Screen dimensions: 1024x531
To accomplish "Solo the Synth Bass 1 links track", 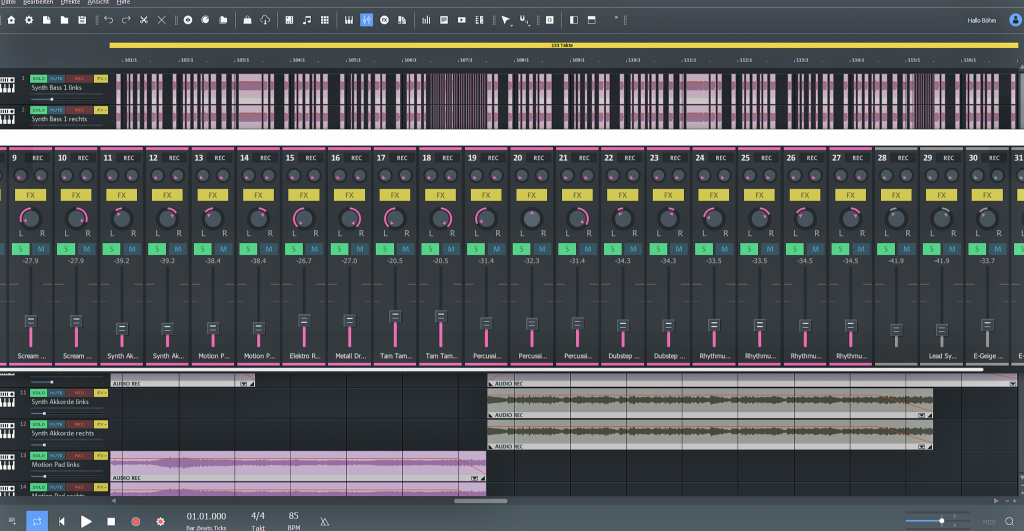I will [x=38, y=78].
